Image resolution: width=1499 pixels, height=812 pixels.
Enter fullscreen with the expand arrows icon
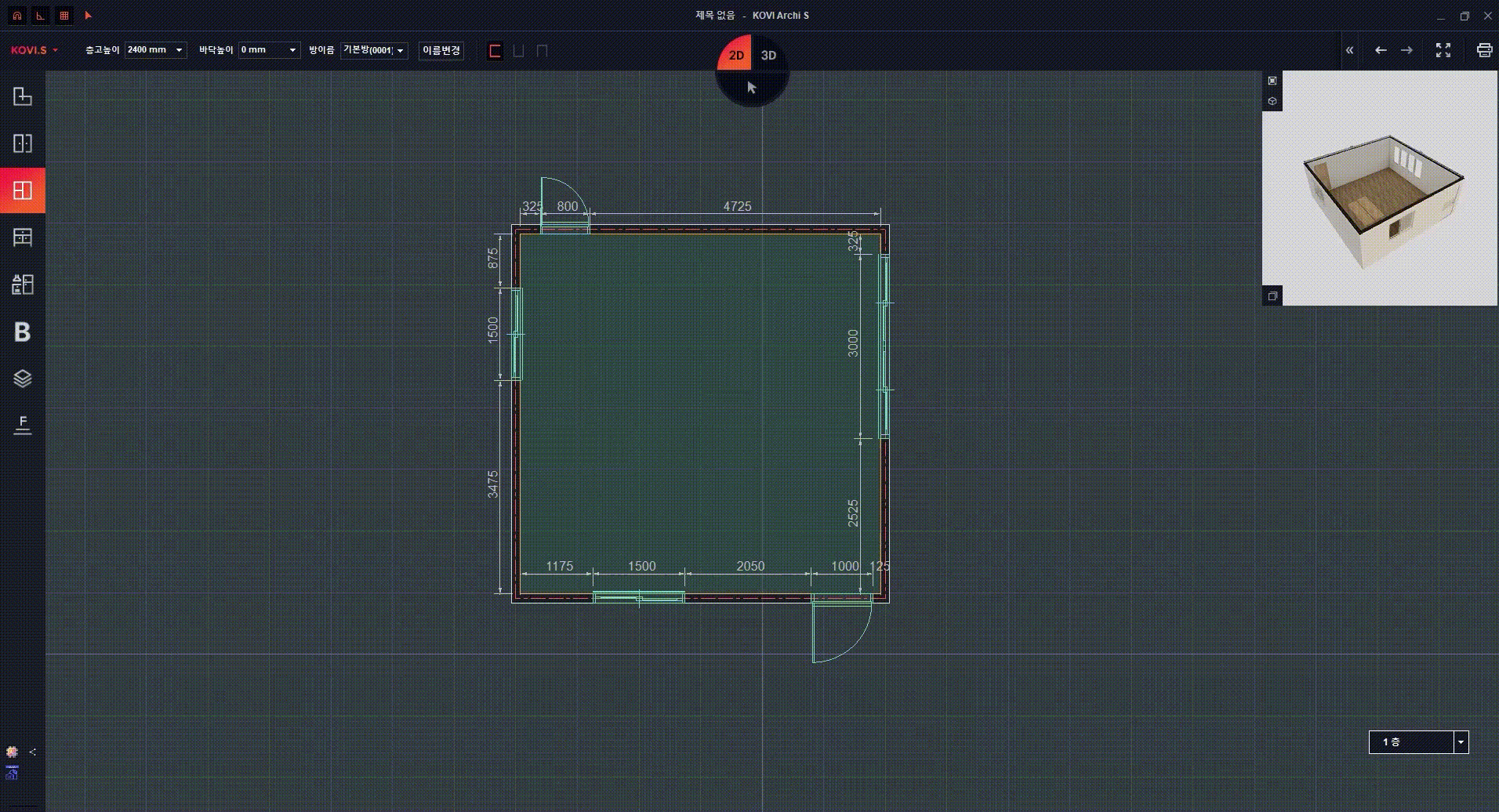(1443, 50)
